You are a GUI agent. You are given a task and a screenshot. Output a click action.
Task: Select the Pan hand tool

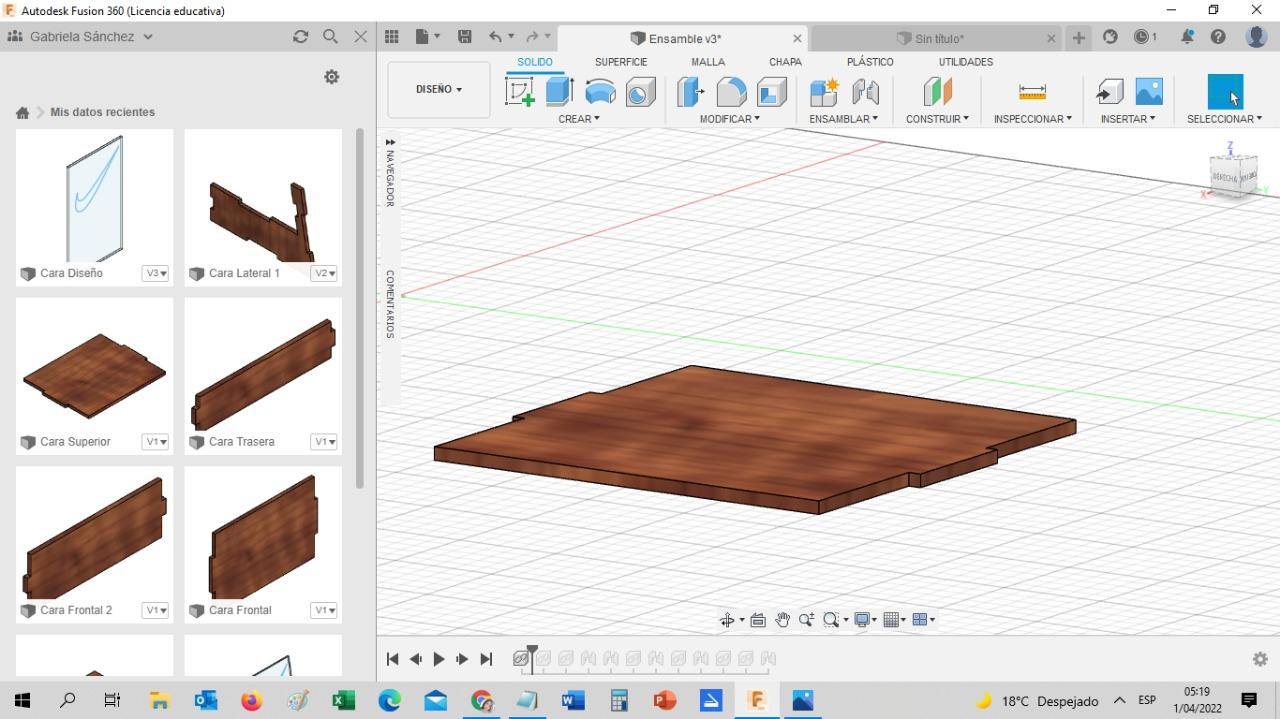(x=782, y=620)
